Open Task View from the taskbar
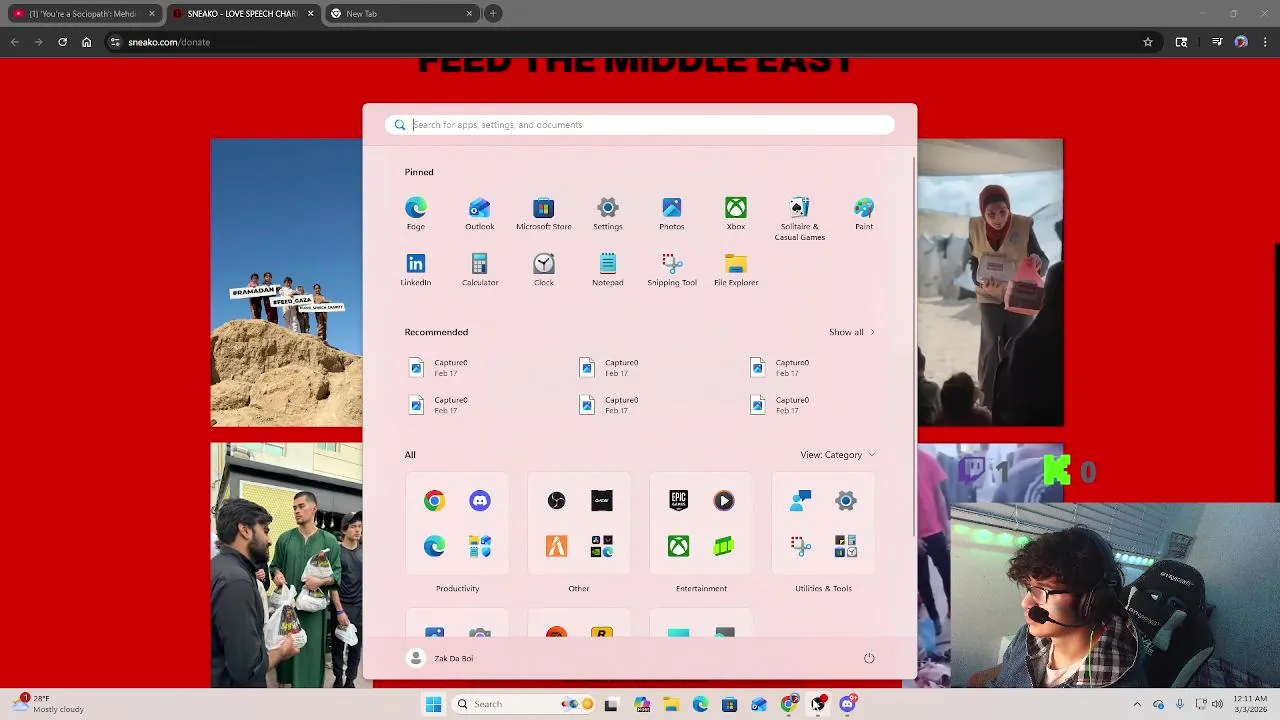This screenshot has width=1280, height=720. pos(611,704)
